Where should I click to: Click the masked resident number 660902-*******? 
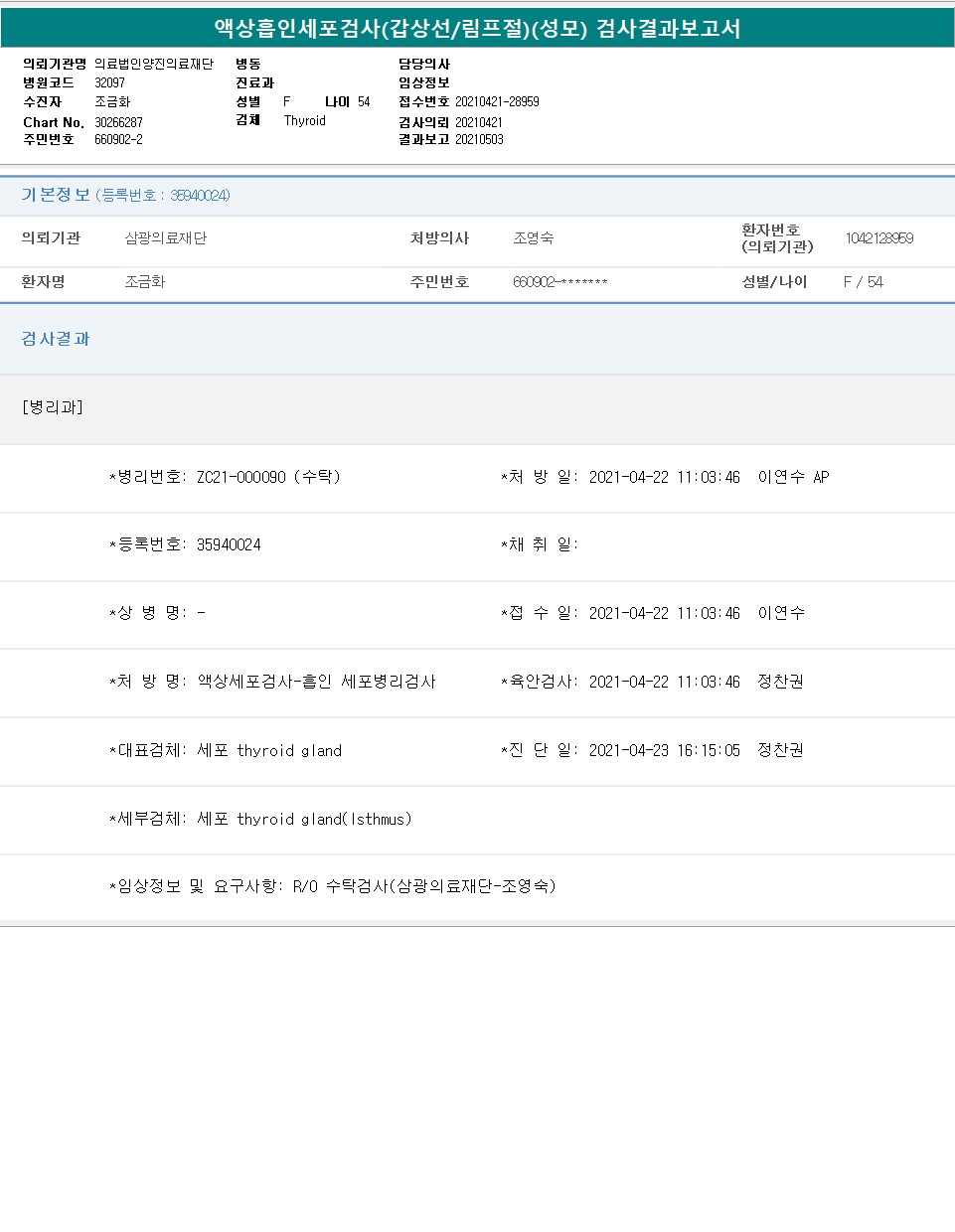(x=559, y=282)
